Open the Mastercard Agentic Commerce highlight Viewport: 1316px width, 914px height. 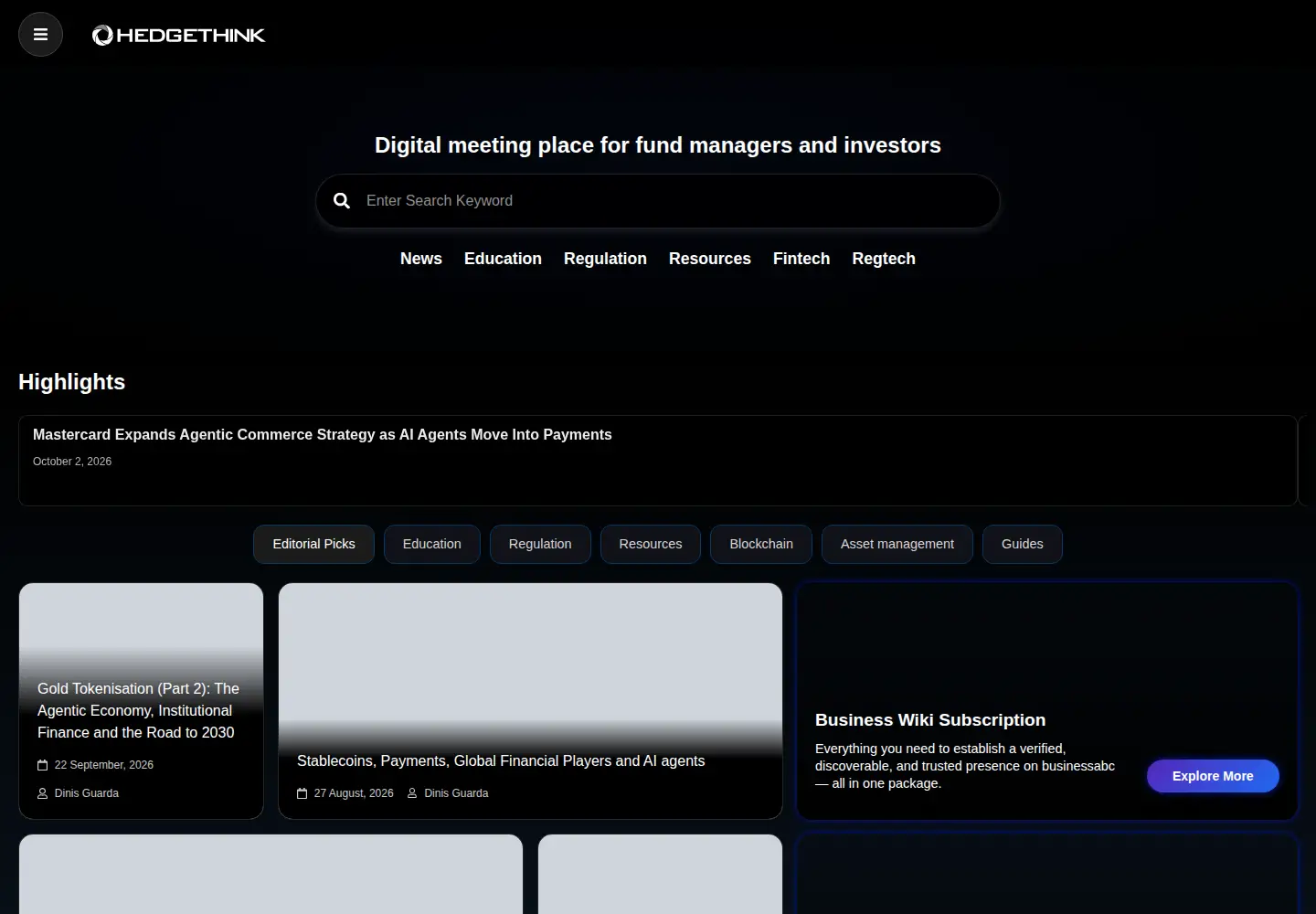point(323,435)
